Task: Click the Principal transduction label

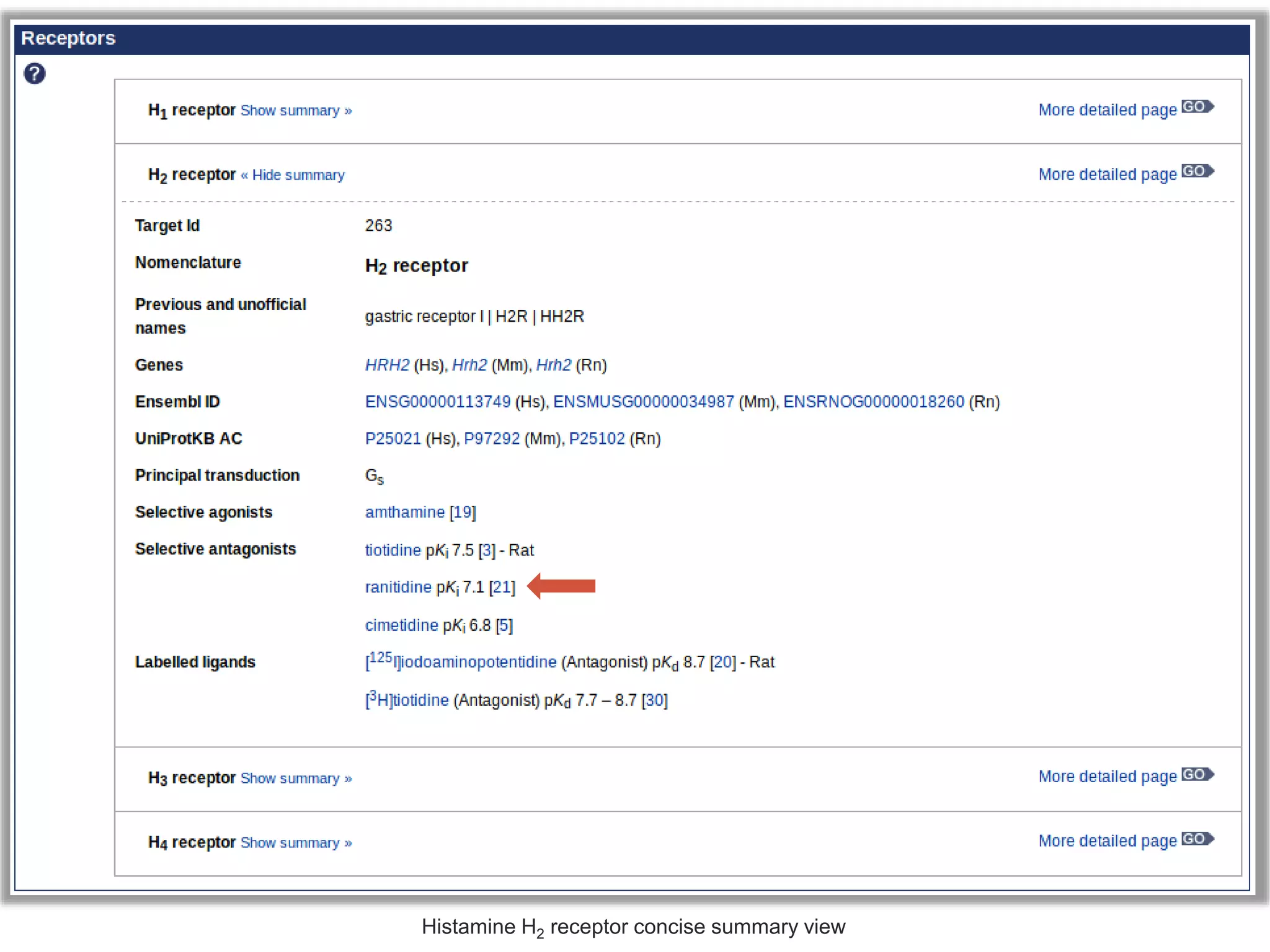Action: pyautogui.click(x=217, y=475)
